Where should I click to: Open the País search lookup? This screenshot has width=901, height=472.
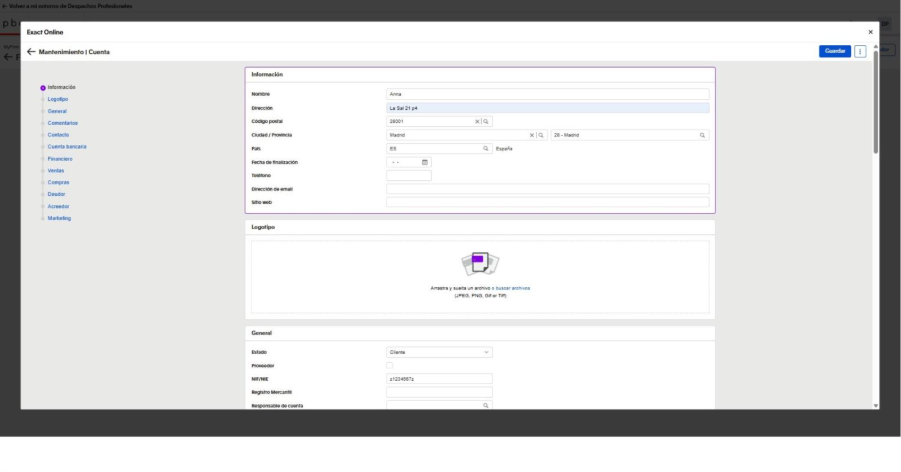pyautogui.click(x=486, y=148)
